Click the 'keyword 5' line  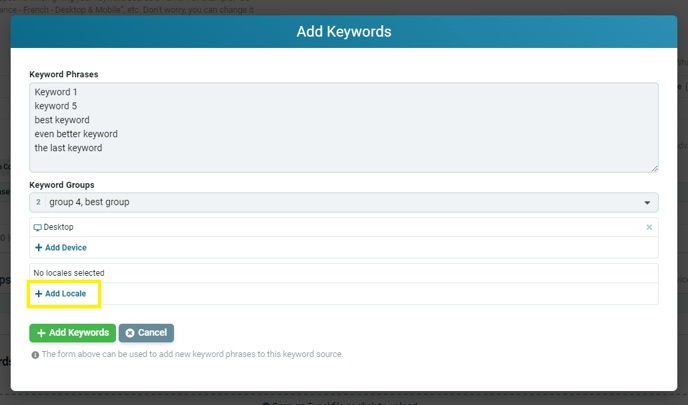pos(56,106)
